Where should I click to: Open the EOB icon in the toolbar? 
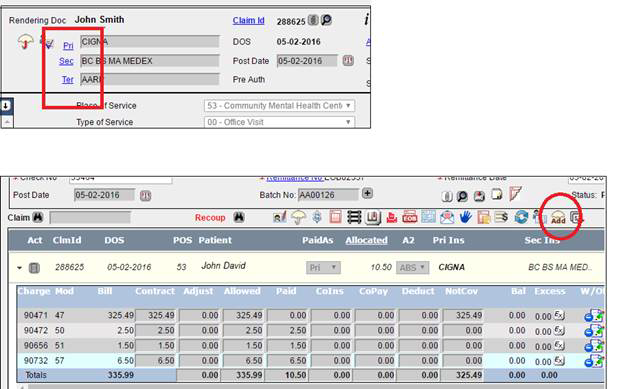[x=410, y=217]
